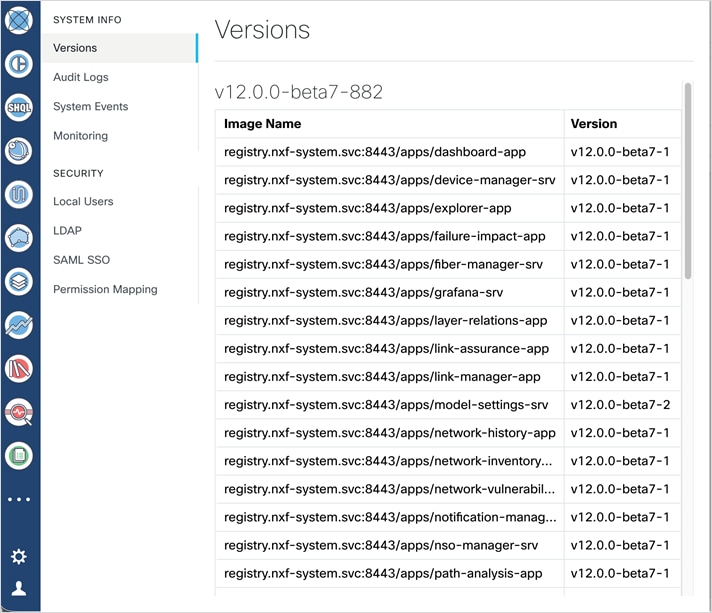Select the network-history-app image name
The width and height of the screenshot is (712, 613).
(x=390, y=433)
